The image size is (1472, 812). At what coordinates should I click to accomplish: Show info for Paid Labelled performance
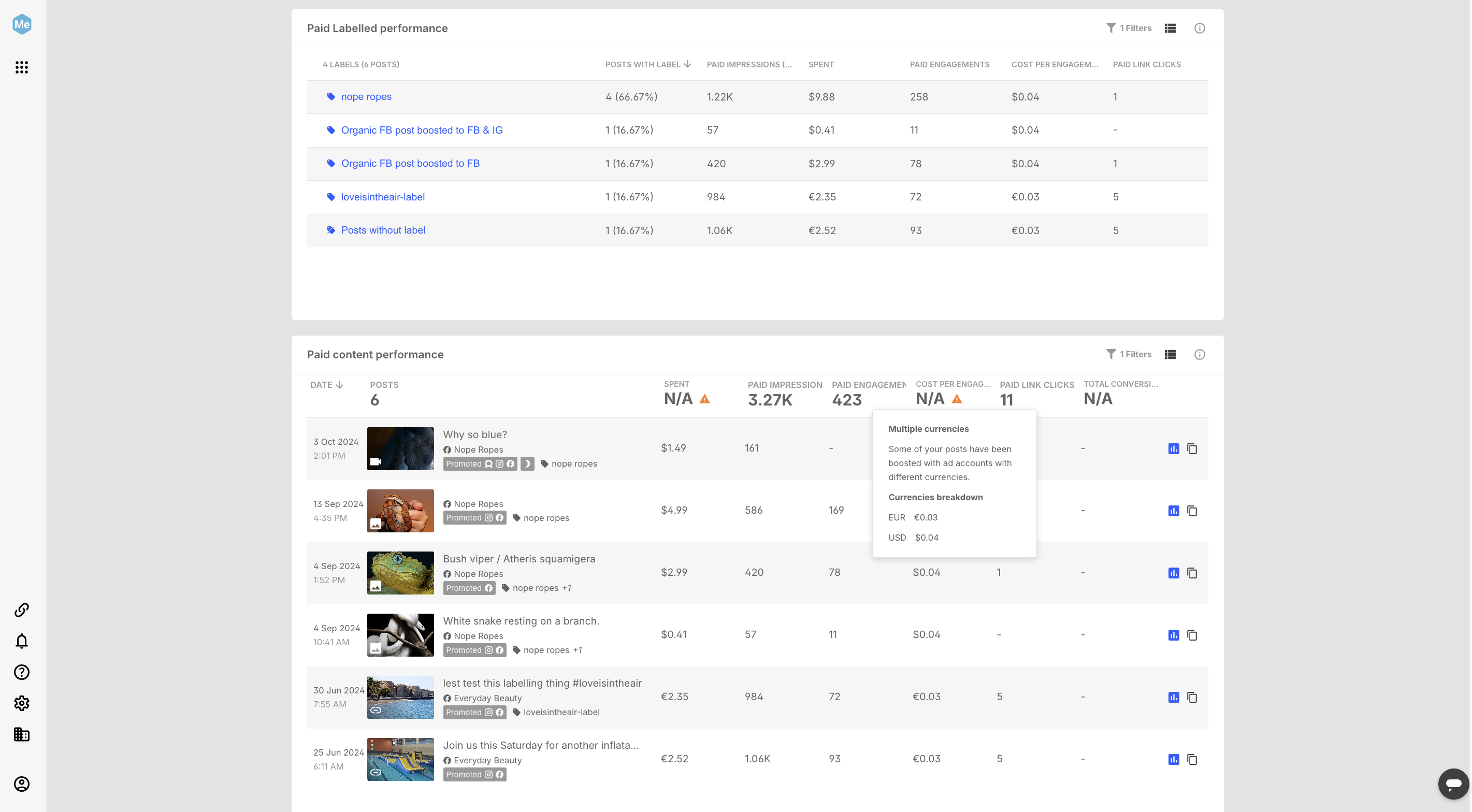coord(1200,28)
